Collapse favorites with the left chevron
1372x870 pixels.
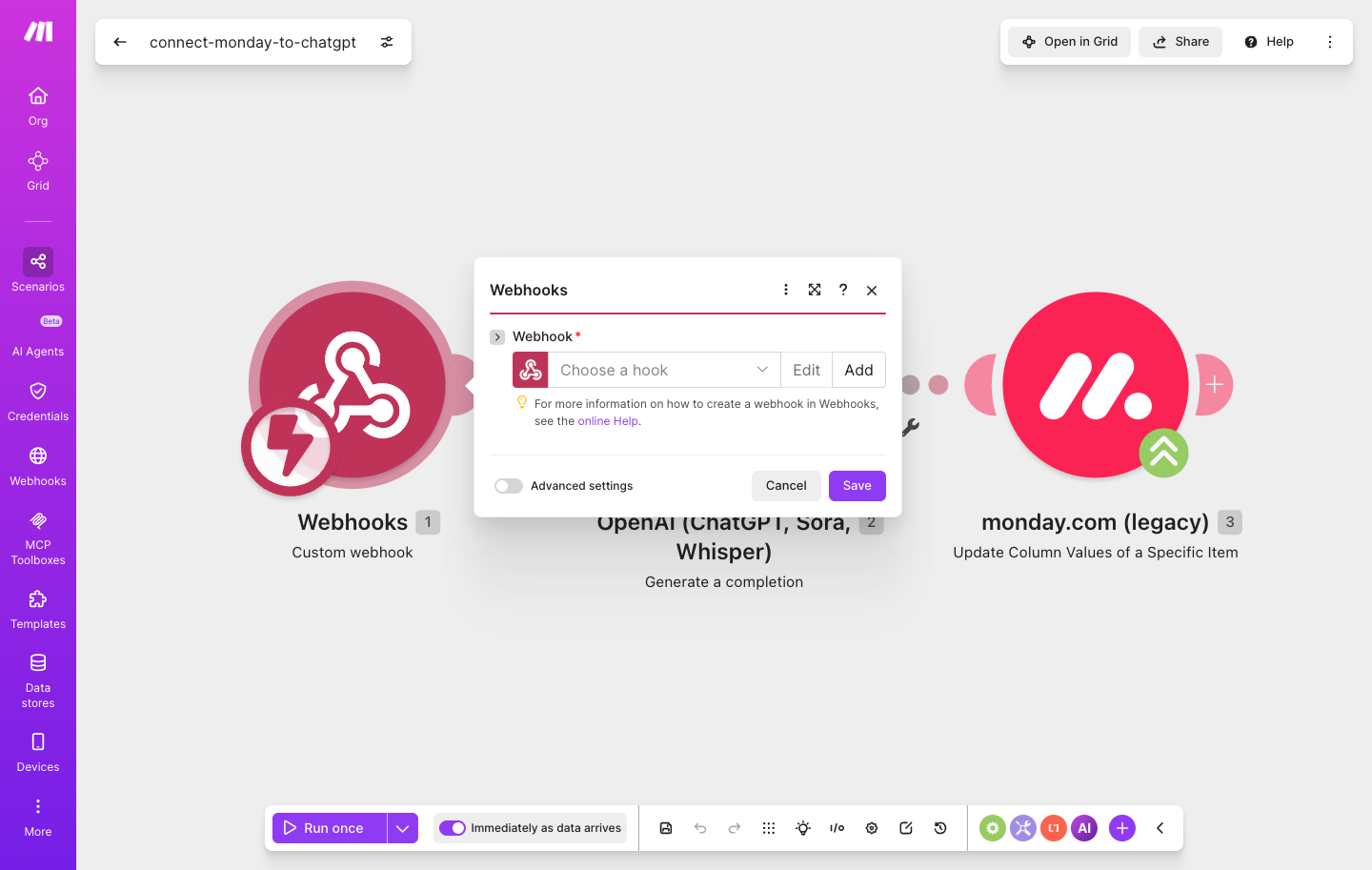[1160, 828]
